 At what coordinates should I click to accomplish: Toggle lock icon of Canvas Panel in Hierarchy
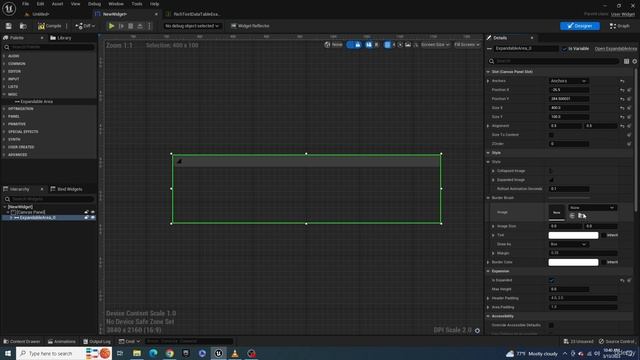coord(86,212)
